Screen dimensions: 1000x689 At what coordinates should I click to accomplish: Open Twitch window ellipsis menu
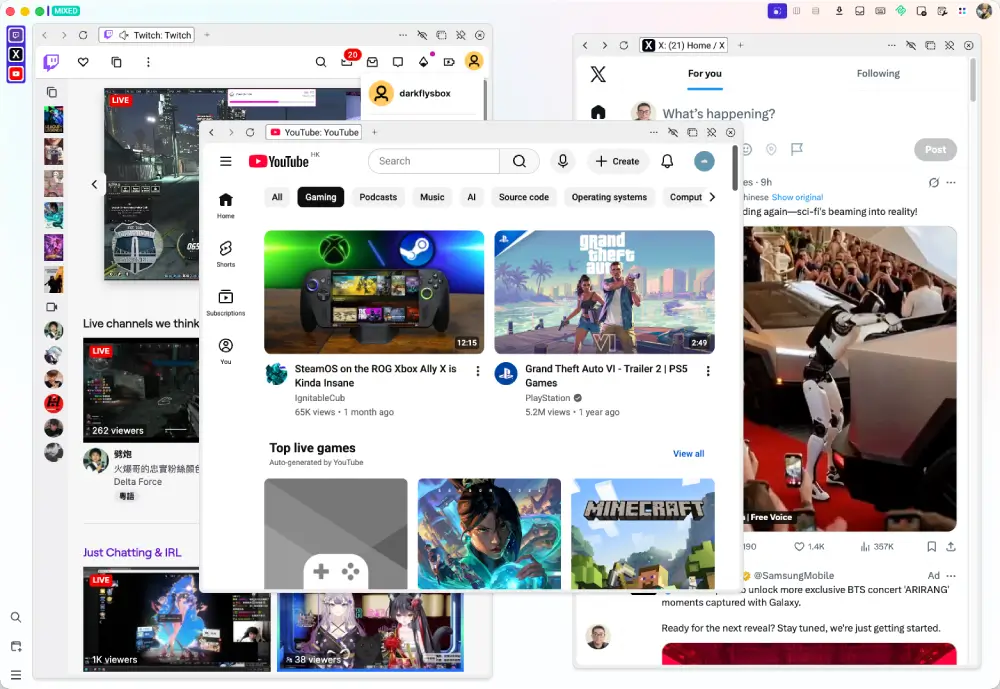coord(402,35)
